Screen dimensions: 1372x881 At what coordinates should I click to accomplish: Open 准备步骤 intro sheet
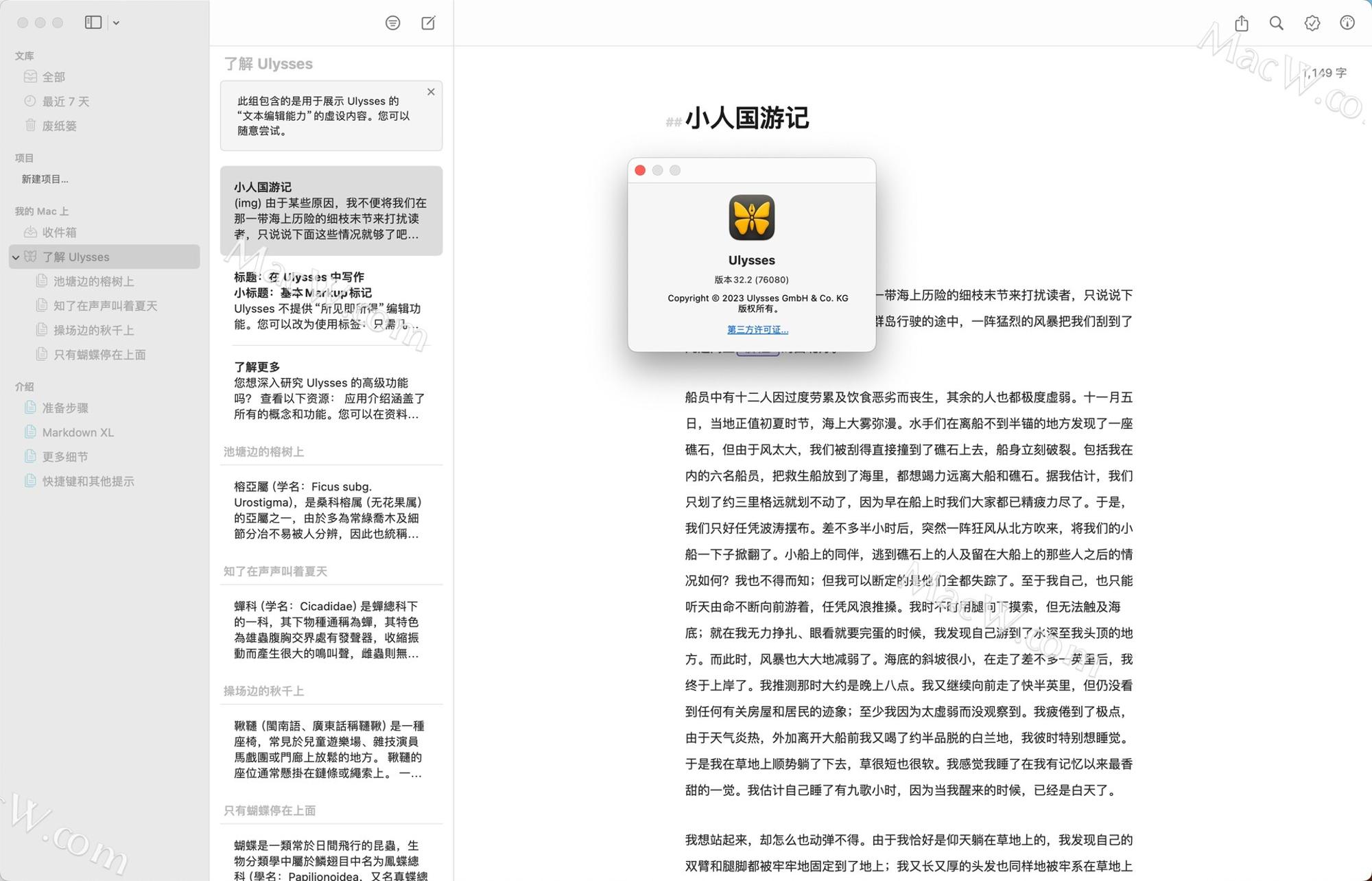pos(104,408)
